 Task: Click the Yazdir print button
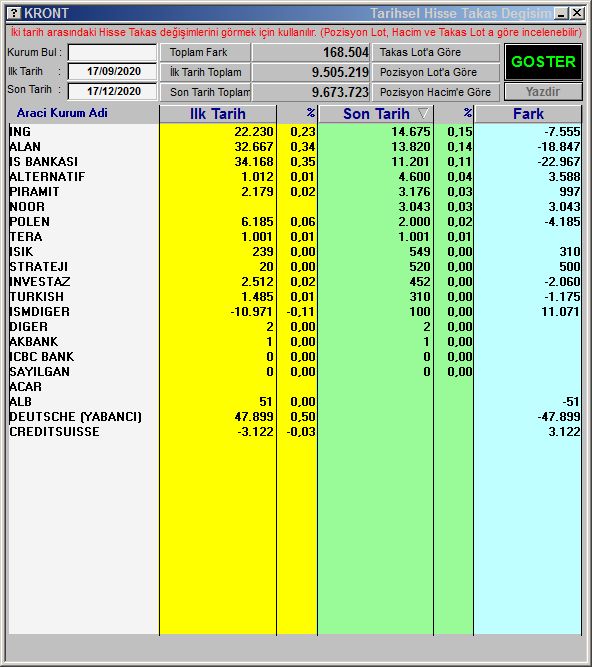point(543,91)
